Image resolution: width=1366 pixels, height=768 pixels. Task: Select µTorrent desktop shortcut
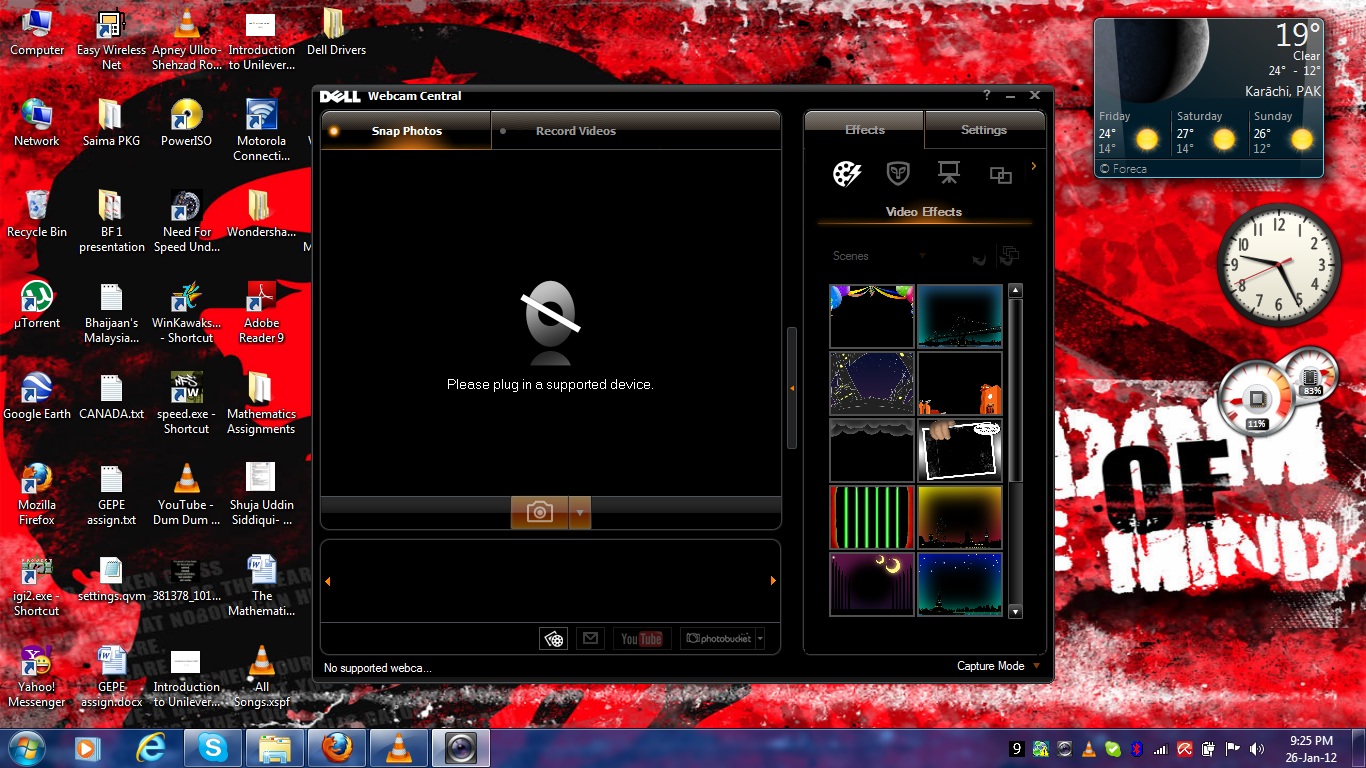37,305
